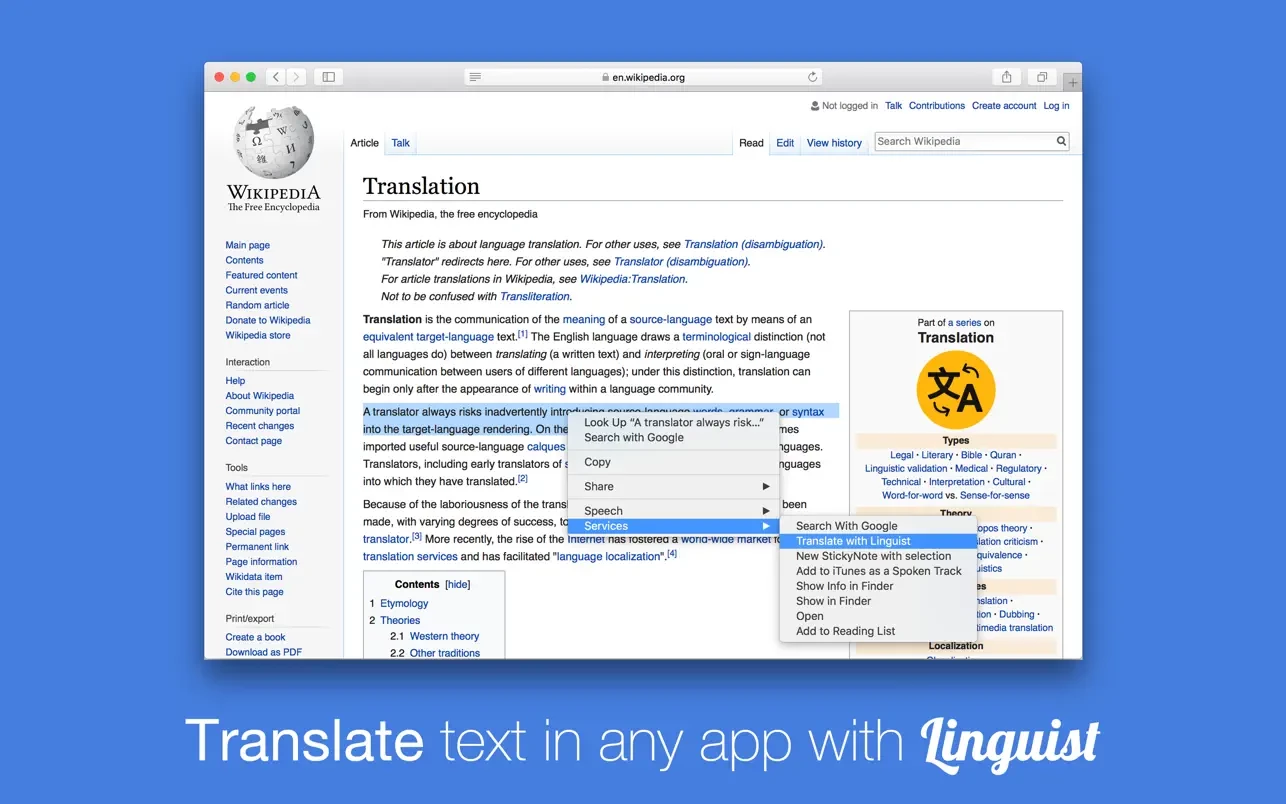Click the reload page icon

[813, 77]
